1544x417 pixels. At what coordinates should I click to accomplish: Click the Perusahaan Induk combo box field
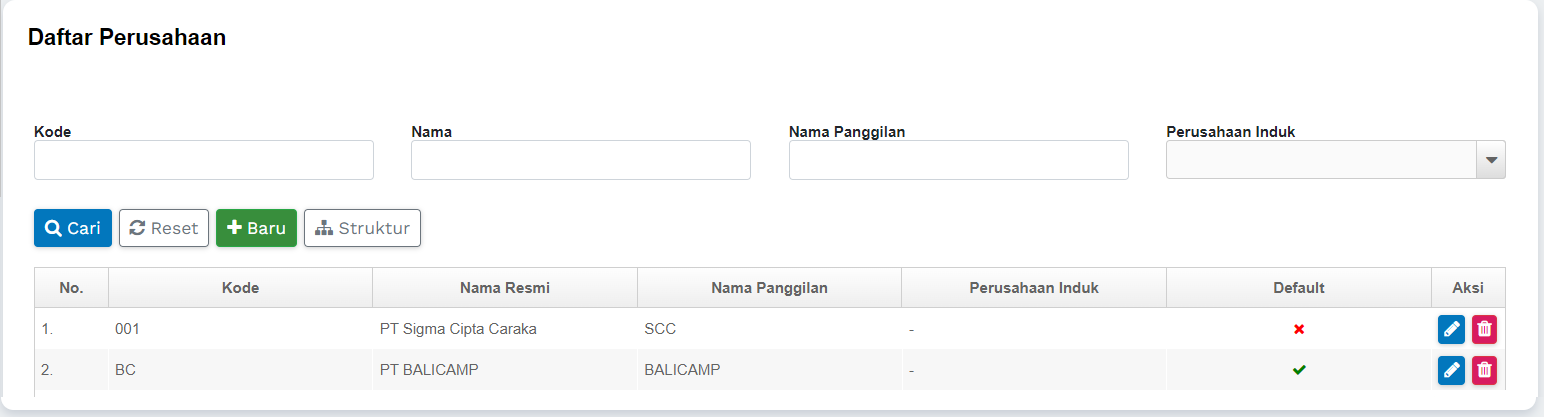1321,160
